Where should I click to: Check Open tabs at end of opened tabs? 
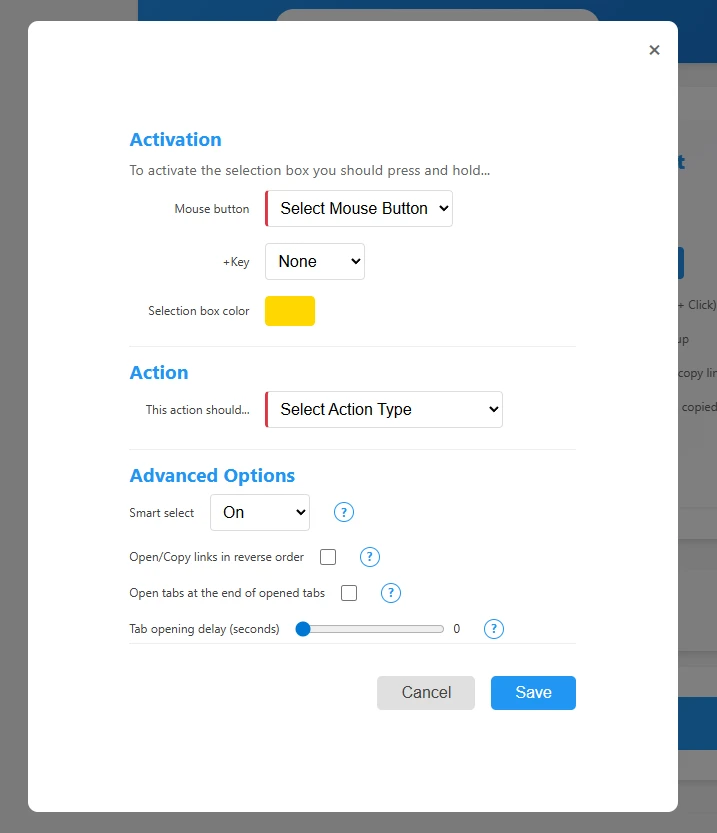tap(349, 593)
